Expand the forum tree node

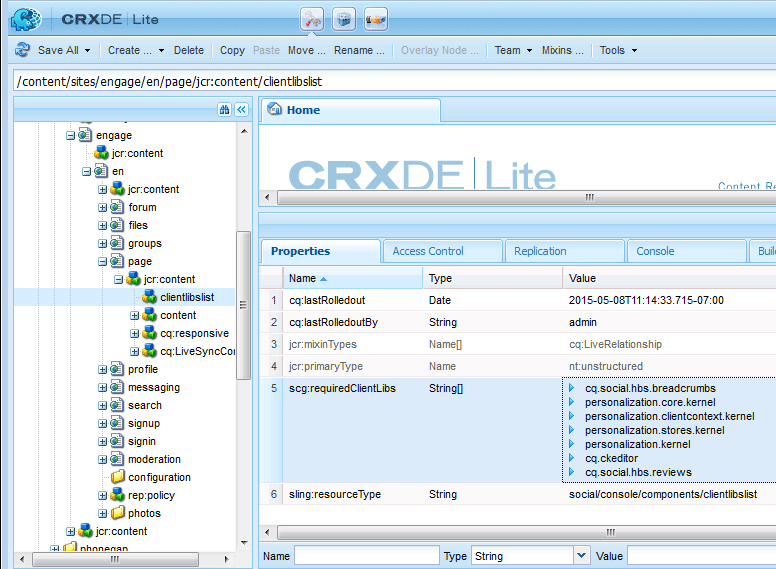coord(102,208)
